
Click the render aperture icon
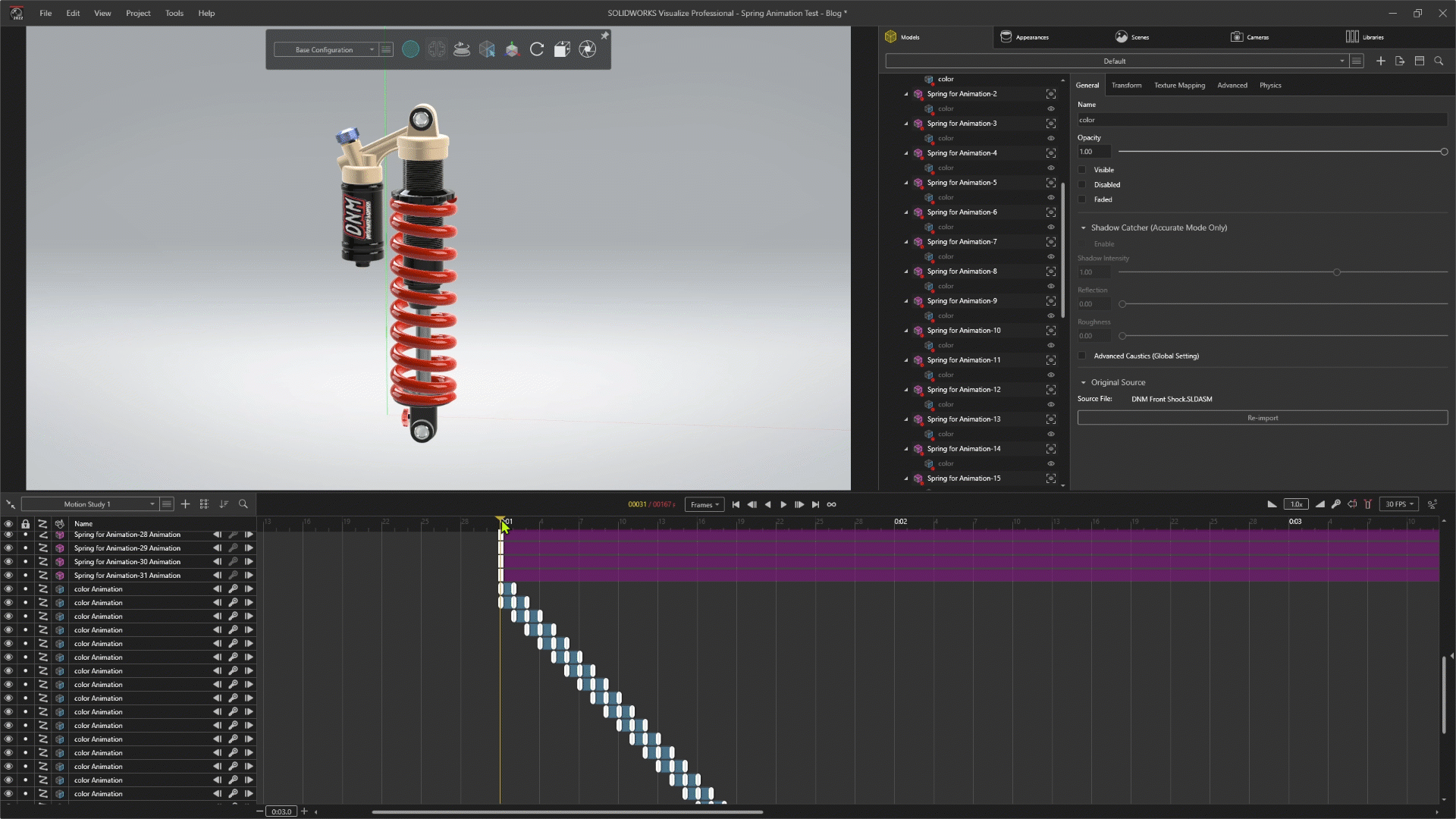coord(587,49)
